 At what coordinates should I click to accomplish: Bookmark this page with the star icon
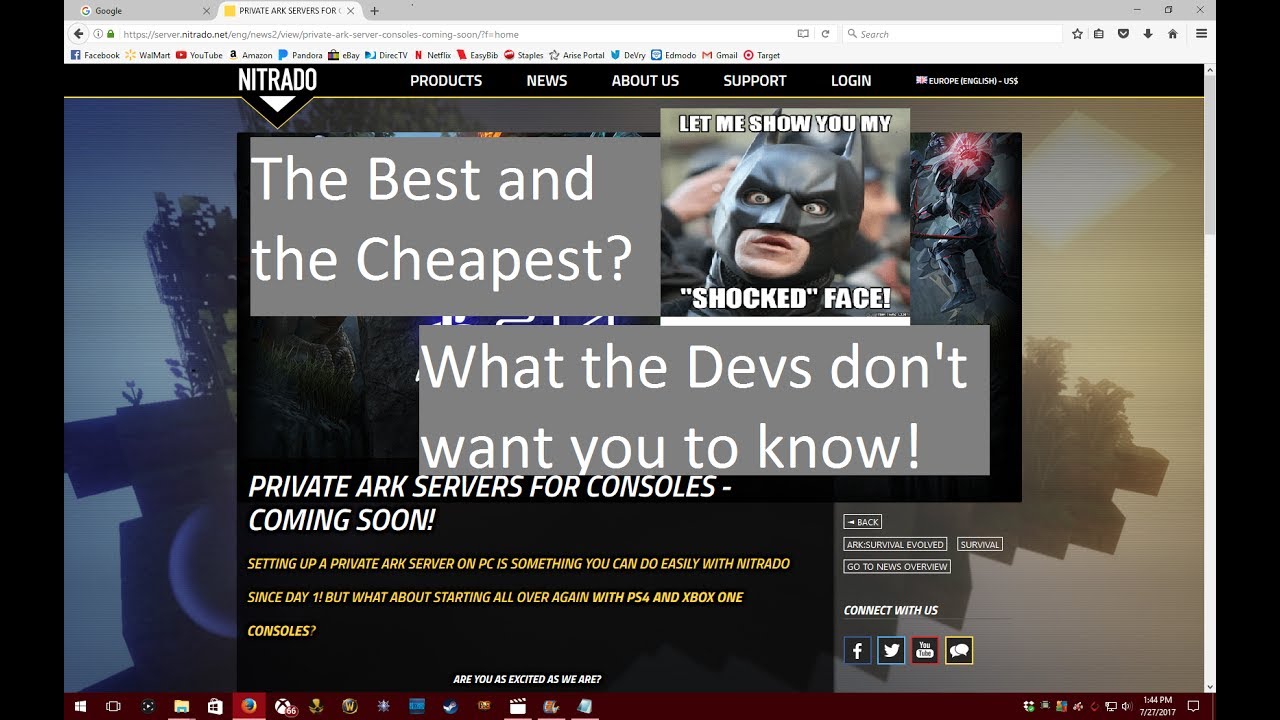click(x=1077, y=33)
